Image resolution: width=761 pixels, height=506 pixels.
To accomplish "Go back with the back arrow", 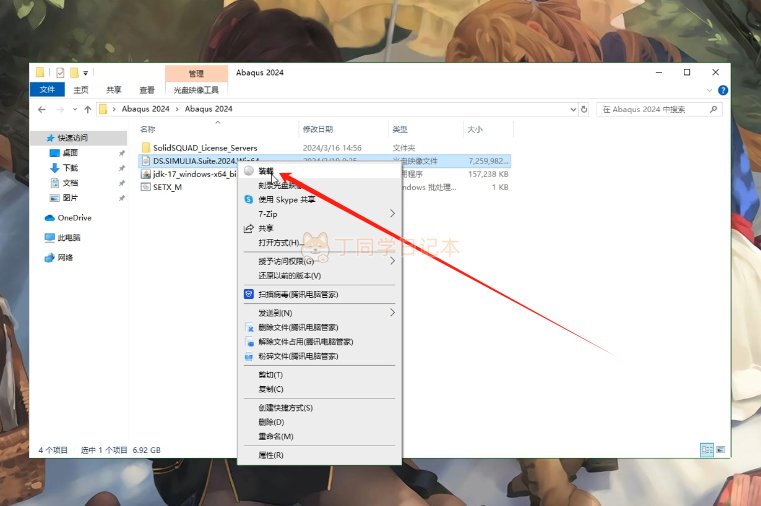I will [42, 110].
